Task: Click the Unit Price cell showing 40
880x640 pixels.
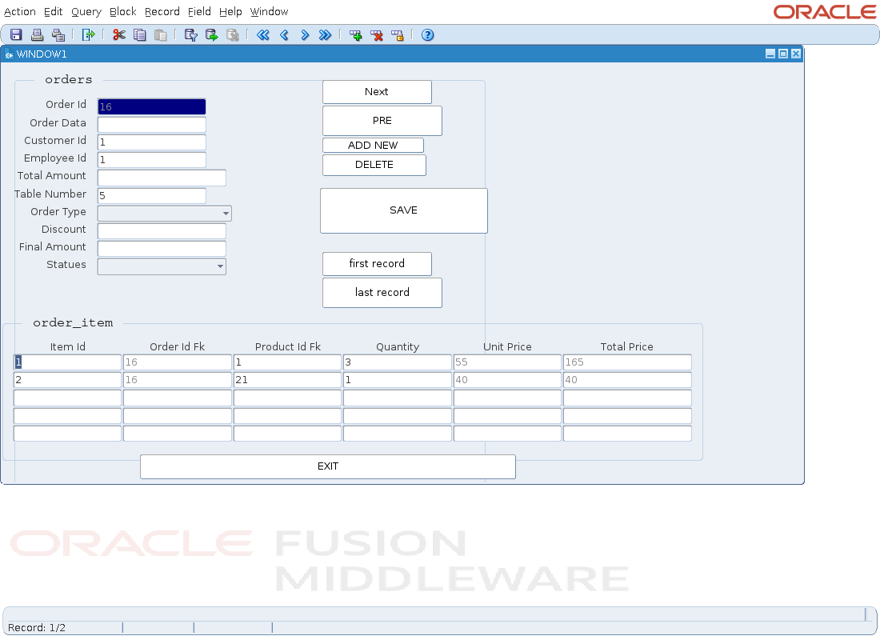Action: (x=507, y=380)
